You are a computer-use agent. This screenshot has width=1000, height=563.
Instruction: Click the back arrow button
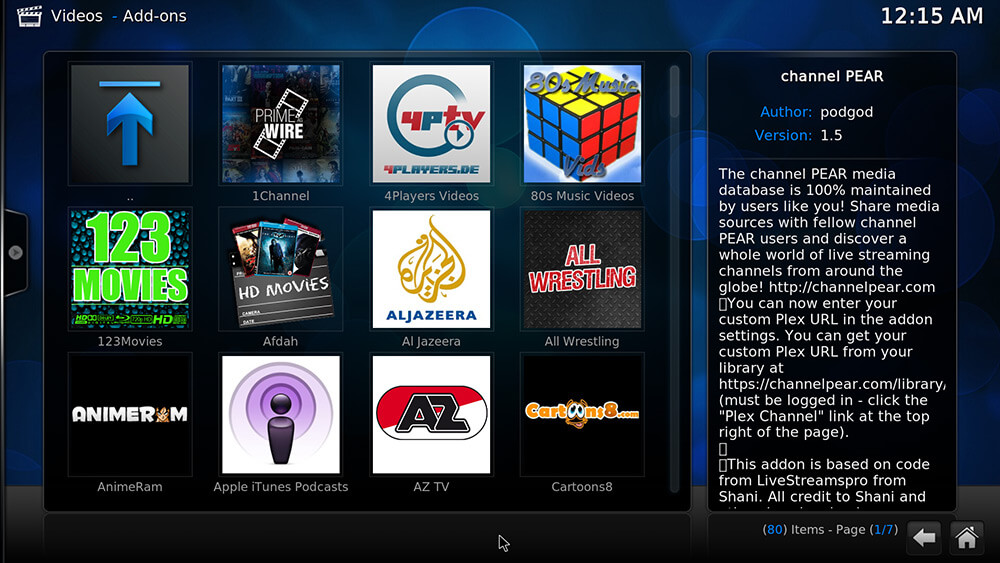point(924,538)
